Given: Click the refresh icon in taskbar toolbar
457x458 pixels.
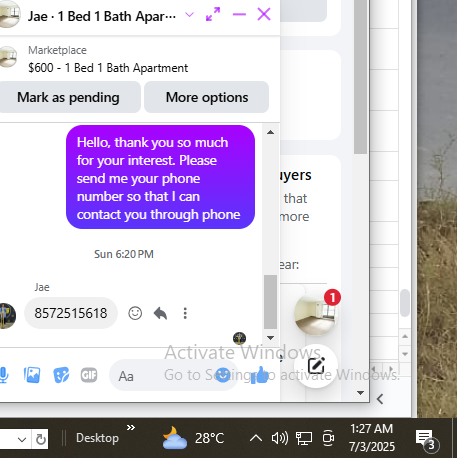Looking at the screenshot, I should tap(41, 440).
